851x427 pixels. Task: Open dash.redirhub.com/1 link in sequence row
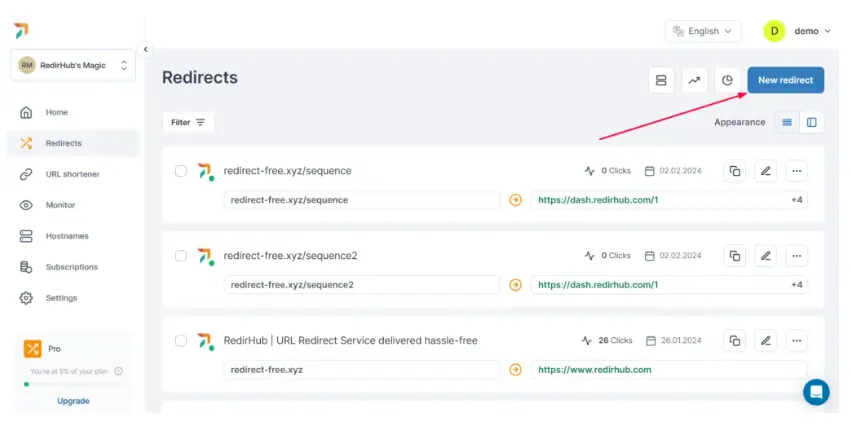pyautogui.click(x=598, y=200)
